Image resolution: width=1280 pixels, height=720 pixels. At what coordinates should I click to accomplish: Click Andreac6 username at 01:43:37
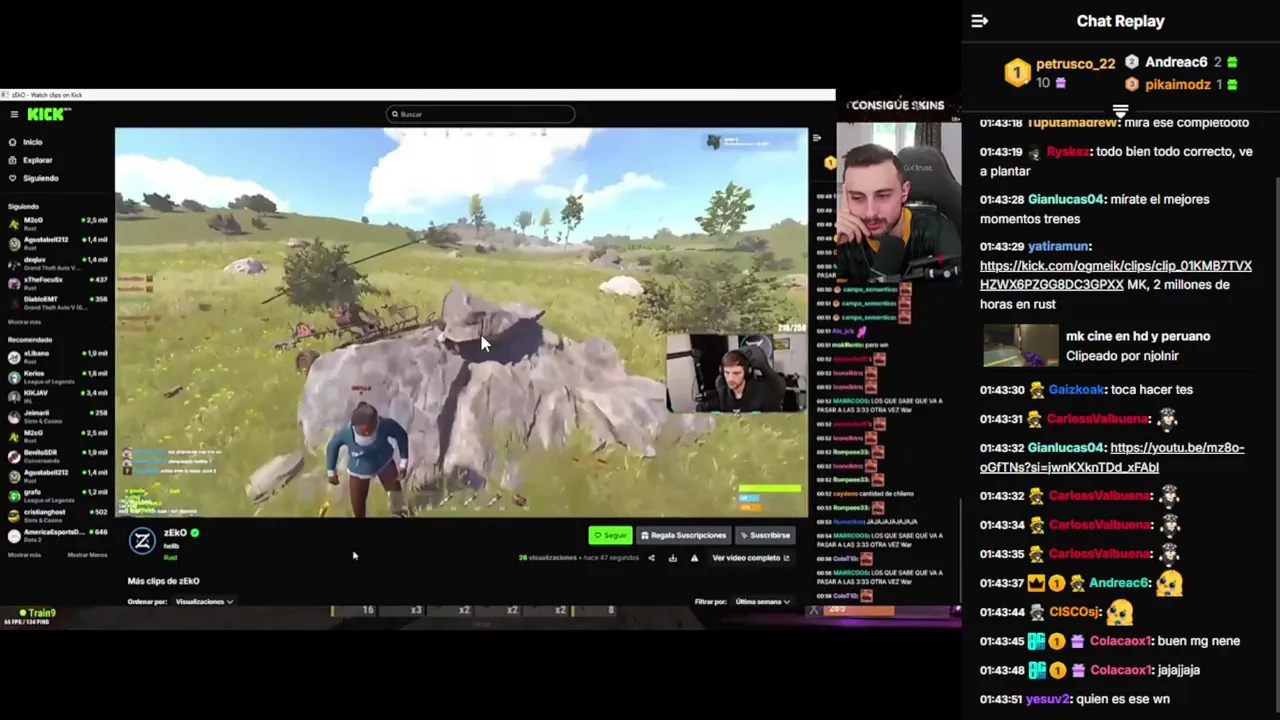click(x=1120, y=583)
